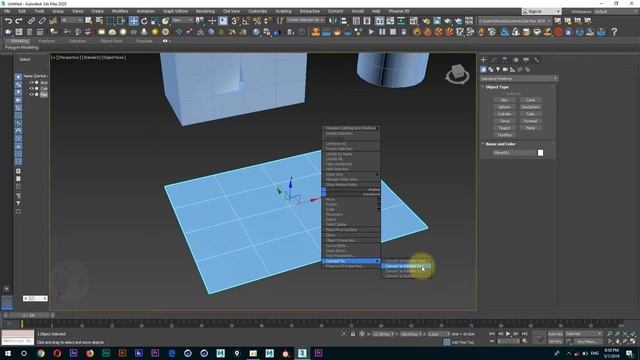
Task: Click the Phoenix FD help question mark
Action: pyautogui.click(x=614, y=32)
